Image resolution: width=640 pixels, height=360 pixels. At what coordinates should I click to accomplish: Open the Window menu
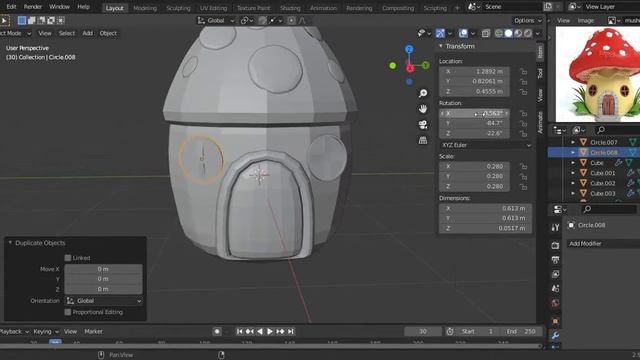click(x=59, y=7)
